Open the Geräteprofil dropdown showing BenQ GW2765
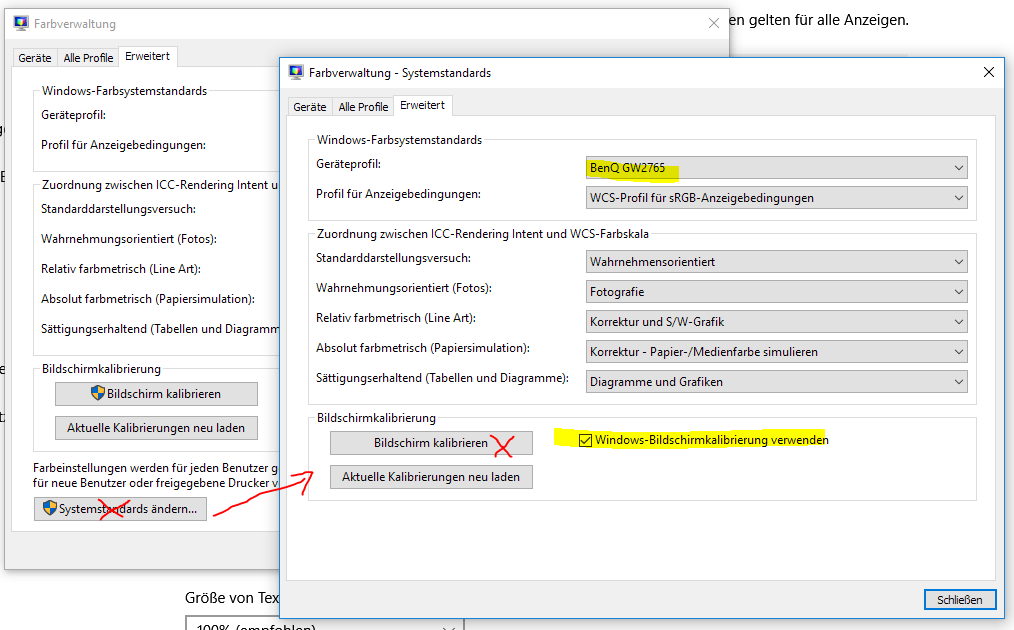1014x630 pixels. [x=776, y=168]
